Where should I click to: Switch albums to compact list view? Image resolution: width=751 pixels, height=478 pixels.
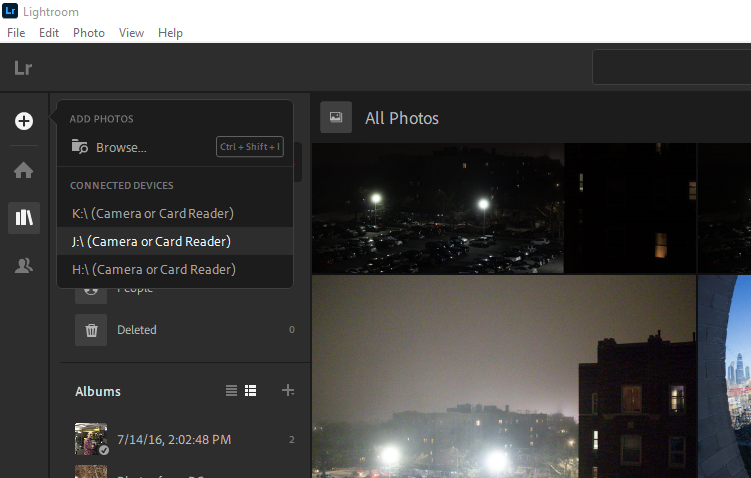(232, 390)
